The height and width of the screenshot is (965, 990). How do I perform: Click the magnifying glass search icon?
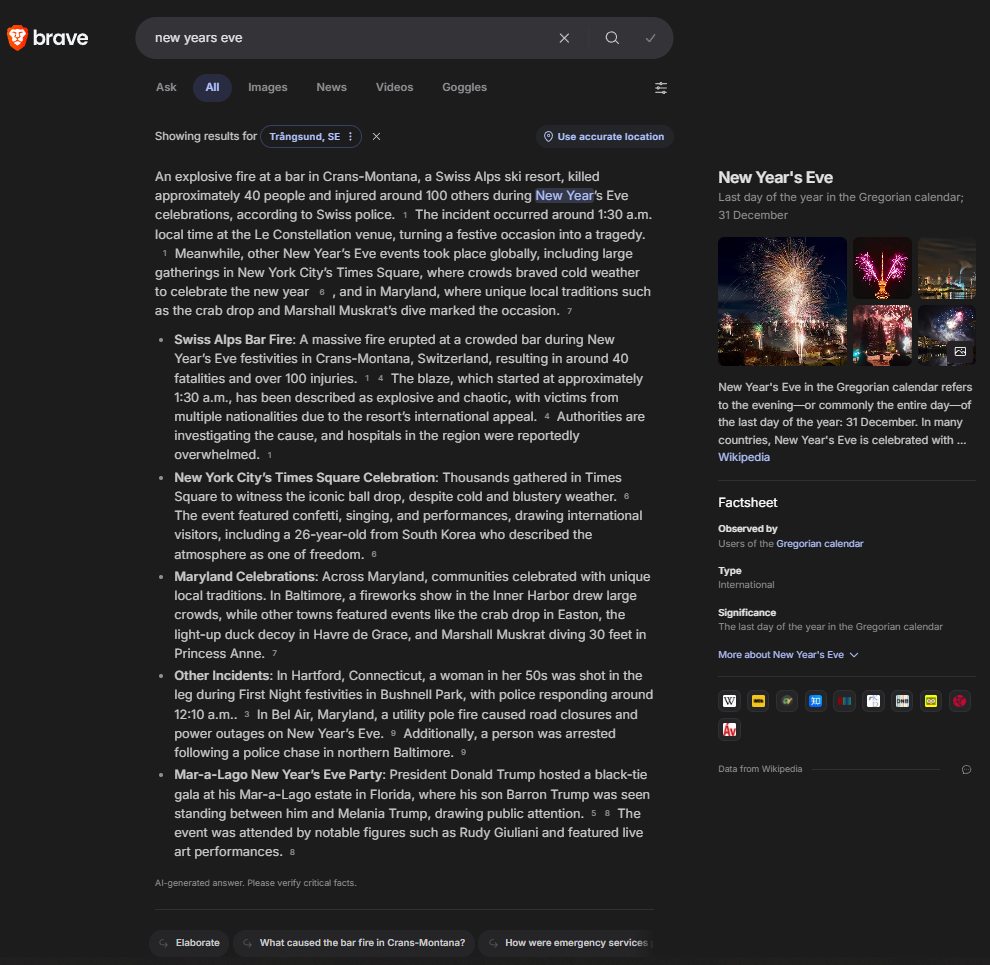[x=612, y=38]
